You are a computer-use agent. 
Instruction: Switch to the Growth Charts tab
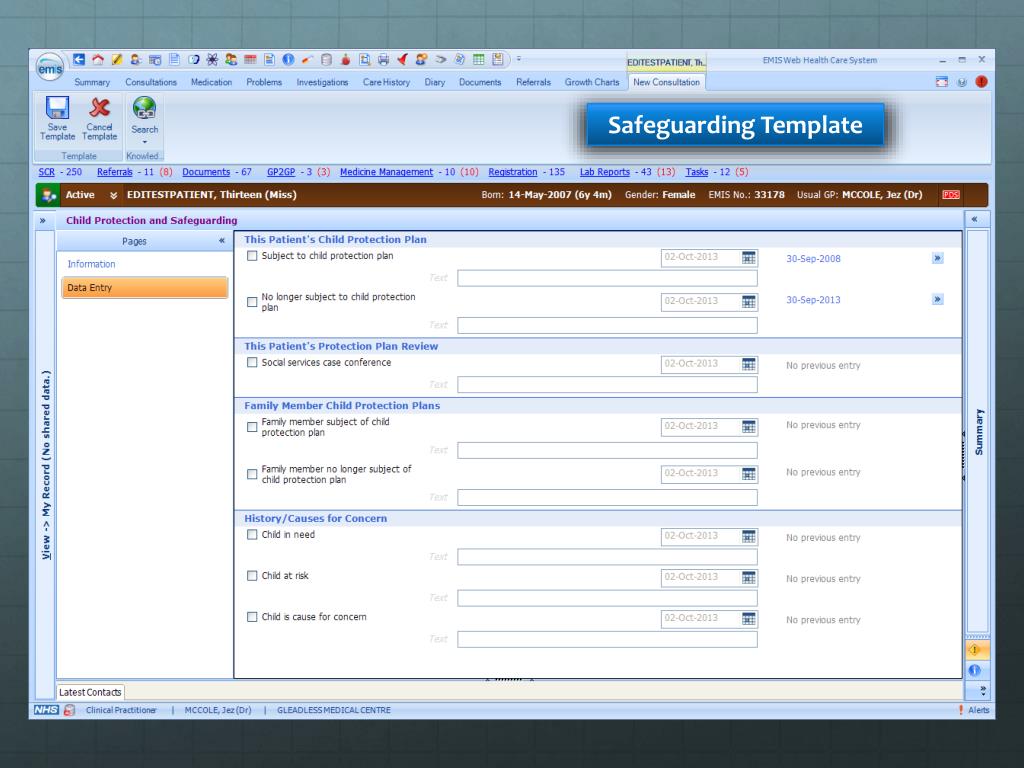pyautogui.click(x=592, y=82)
